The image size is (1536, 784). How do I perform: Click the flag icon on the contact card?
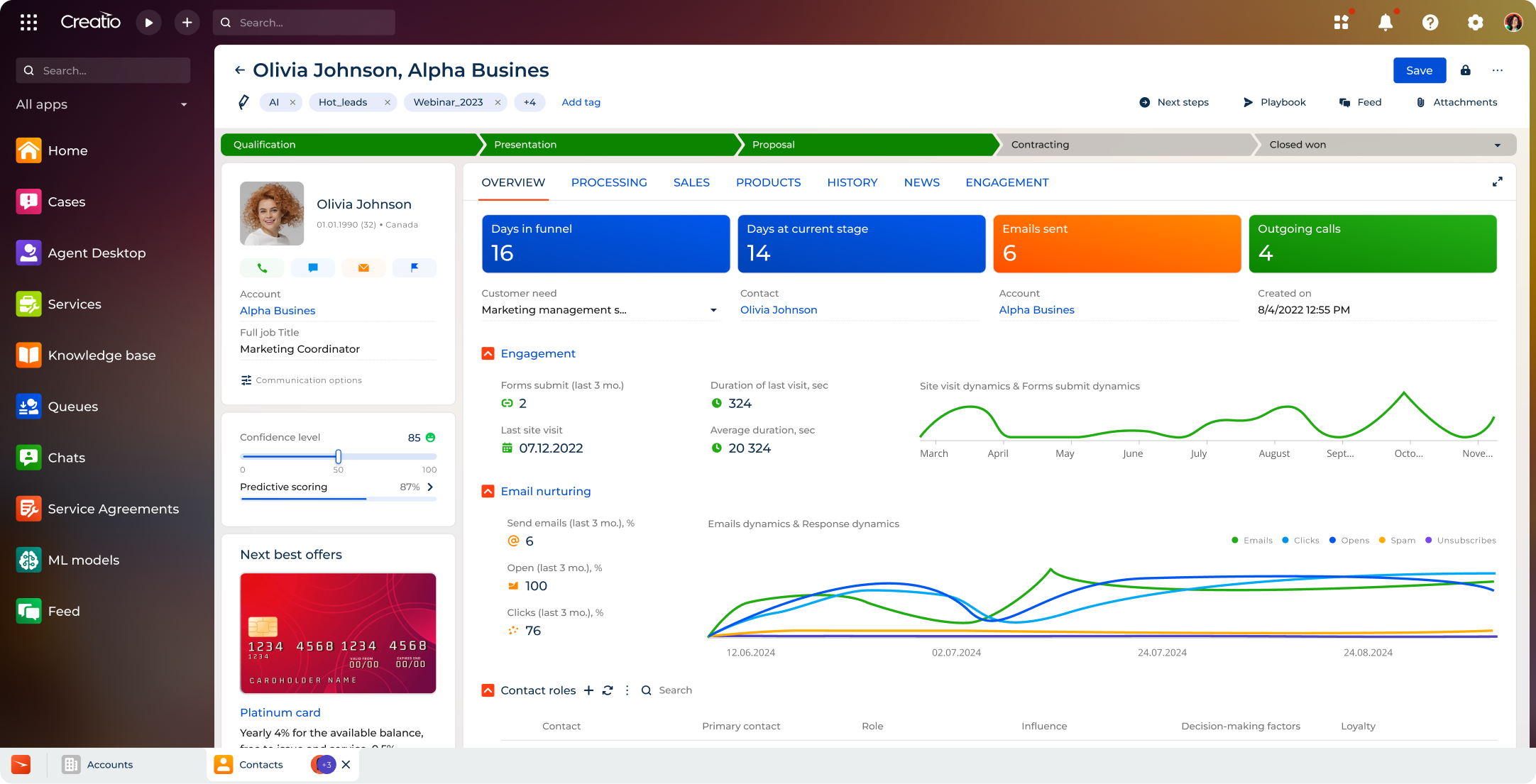(415, 267)
